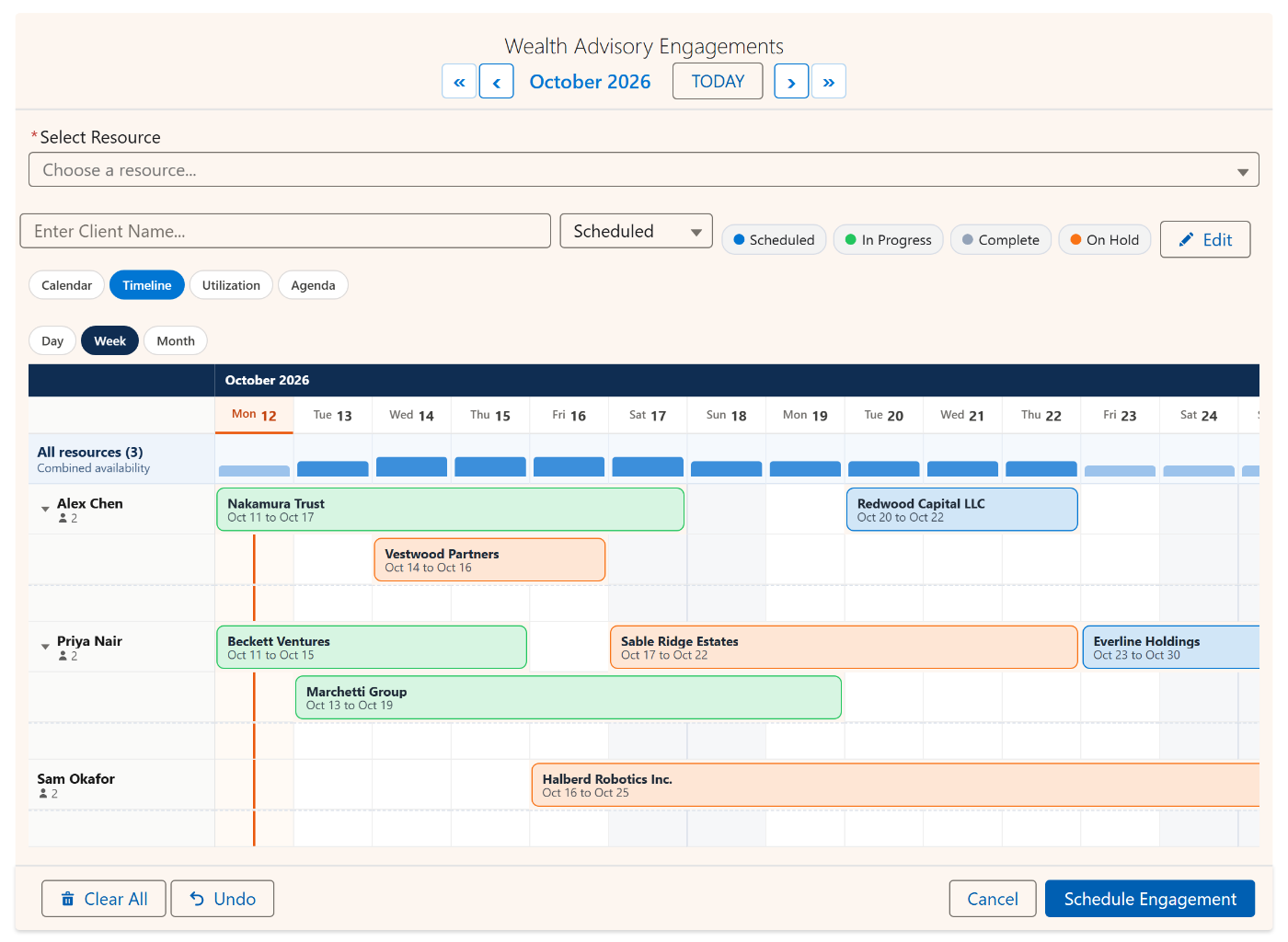Toggle the On Hold status legend chip
The width and height of the screenshot is (1288, 942).
coord(1105,239)
